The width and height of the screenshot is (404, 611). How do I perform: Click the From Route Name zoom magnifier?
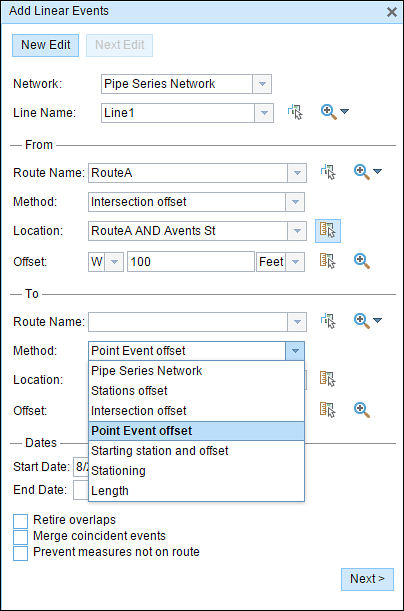pos(362,172)
